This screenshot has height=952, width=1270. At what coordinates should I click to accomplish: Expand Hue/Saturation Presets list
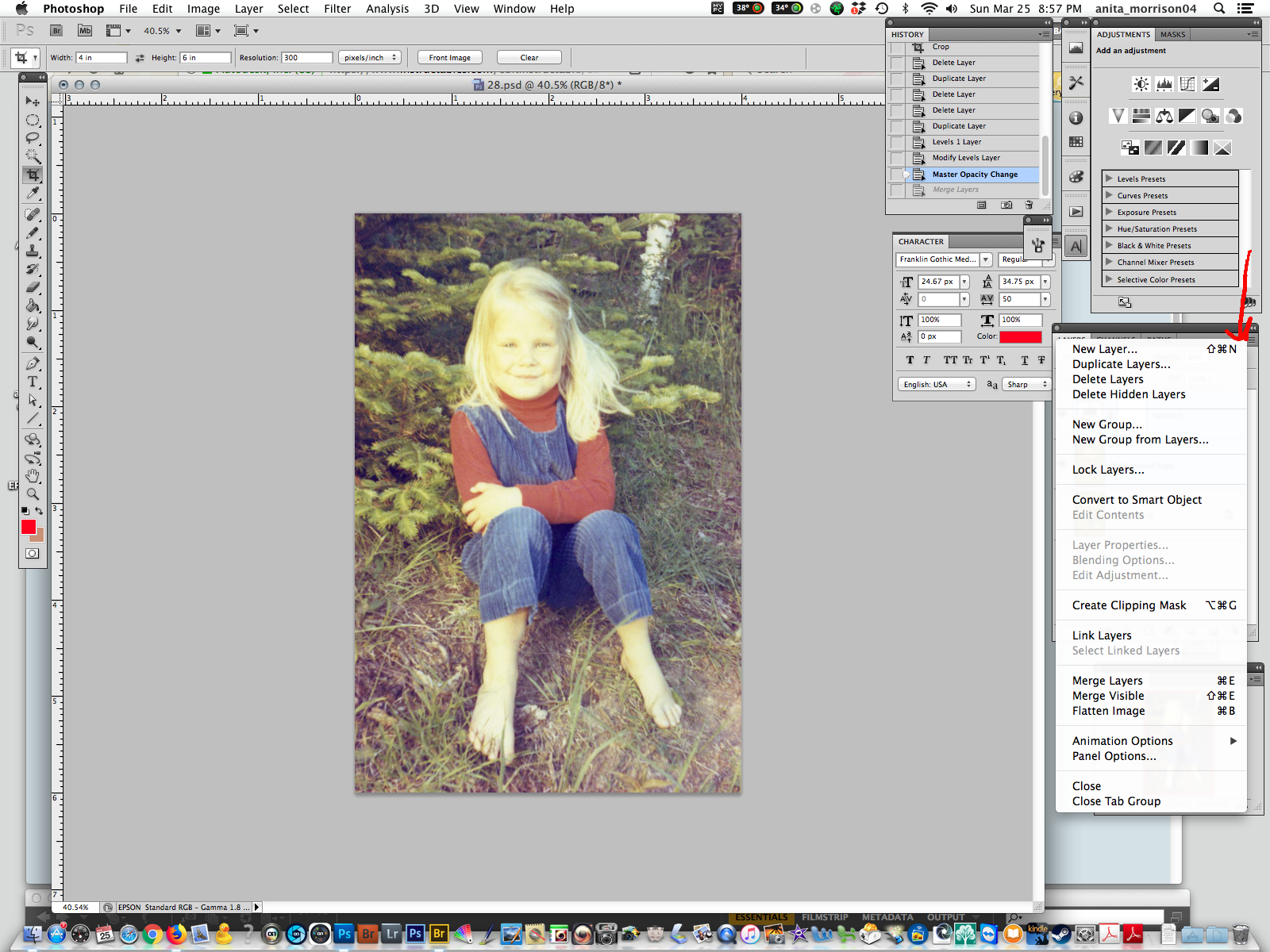(x=1110, y=228)
